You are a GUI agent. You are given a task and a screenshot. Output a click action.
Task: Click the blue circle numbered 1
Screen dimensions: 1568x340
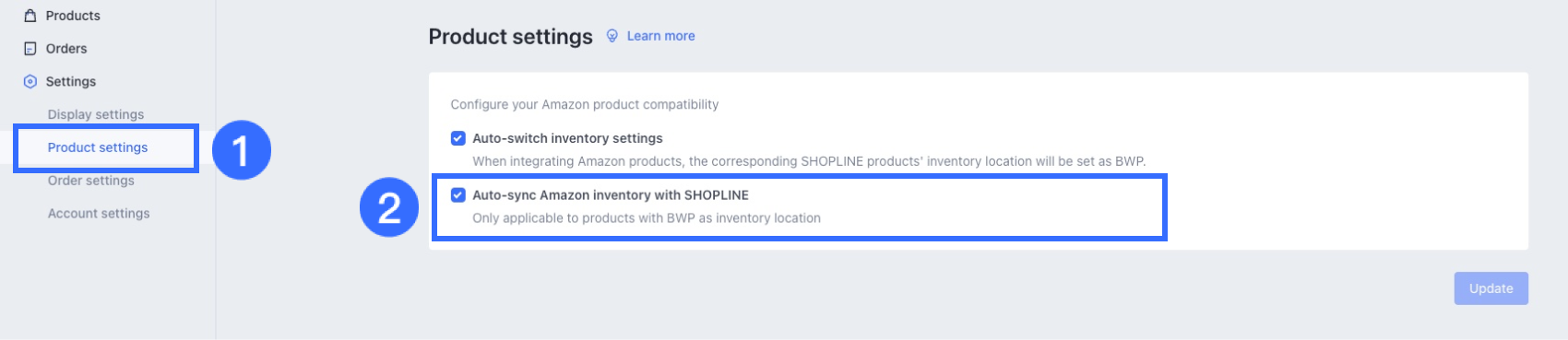(x=242, y=150)
